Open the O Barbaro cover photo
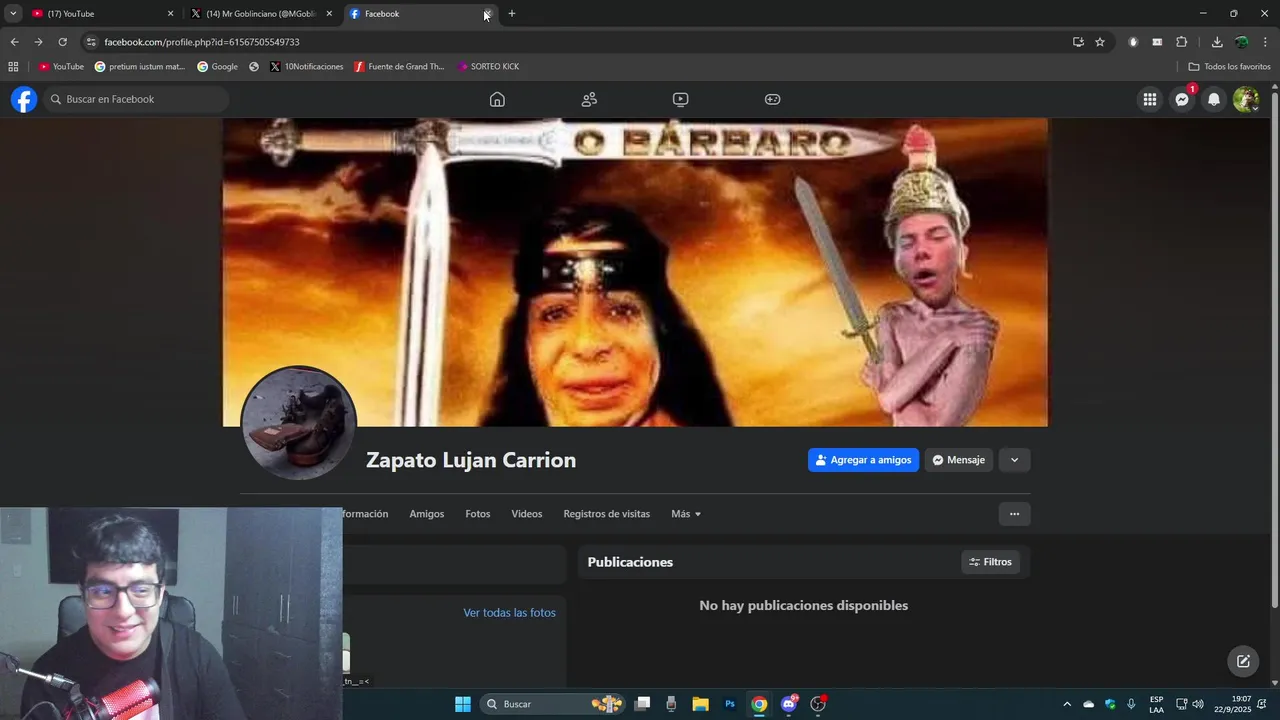Screen dimensions: 1280x720 coord(635,272)
